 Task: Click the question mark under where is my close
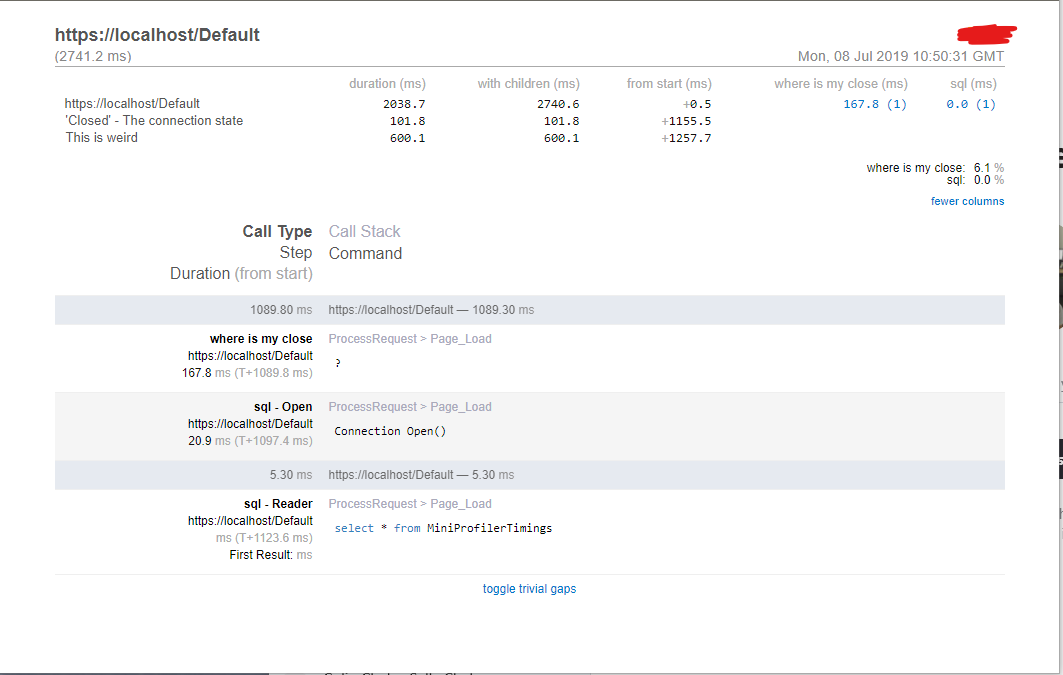[x=337, y=362]
